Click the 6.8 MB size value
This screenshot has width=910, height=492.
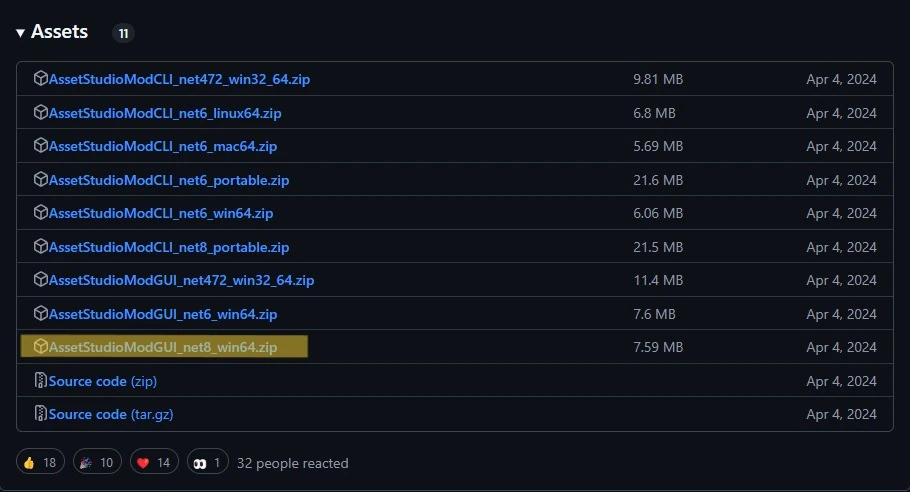click(654, 113)
